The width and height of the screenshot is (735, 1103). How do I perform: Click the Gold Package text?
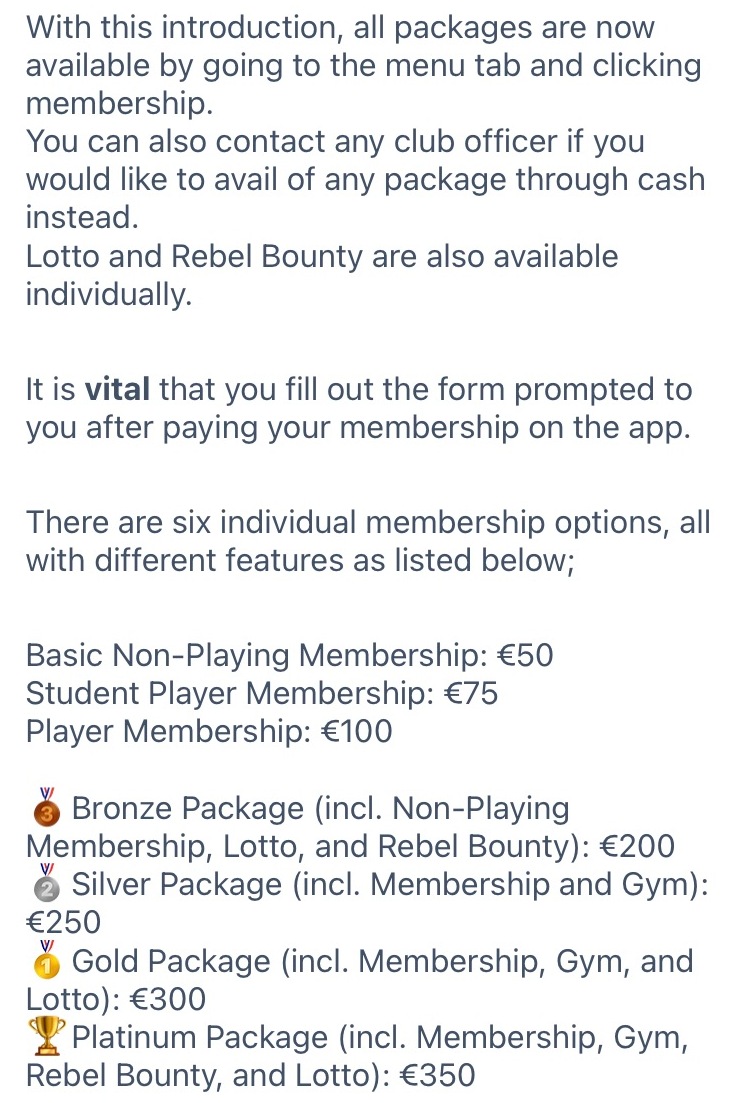171,961
